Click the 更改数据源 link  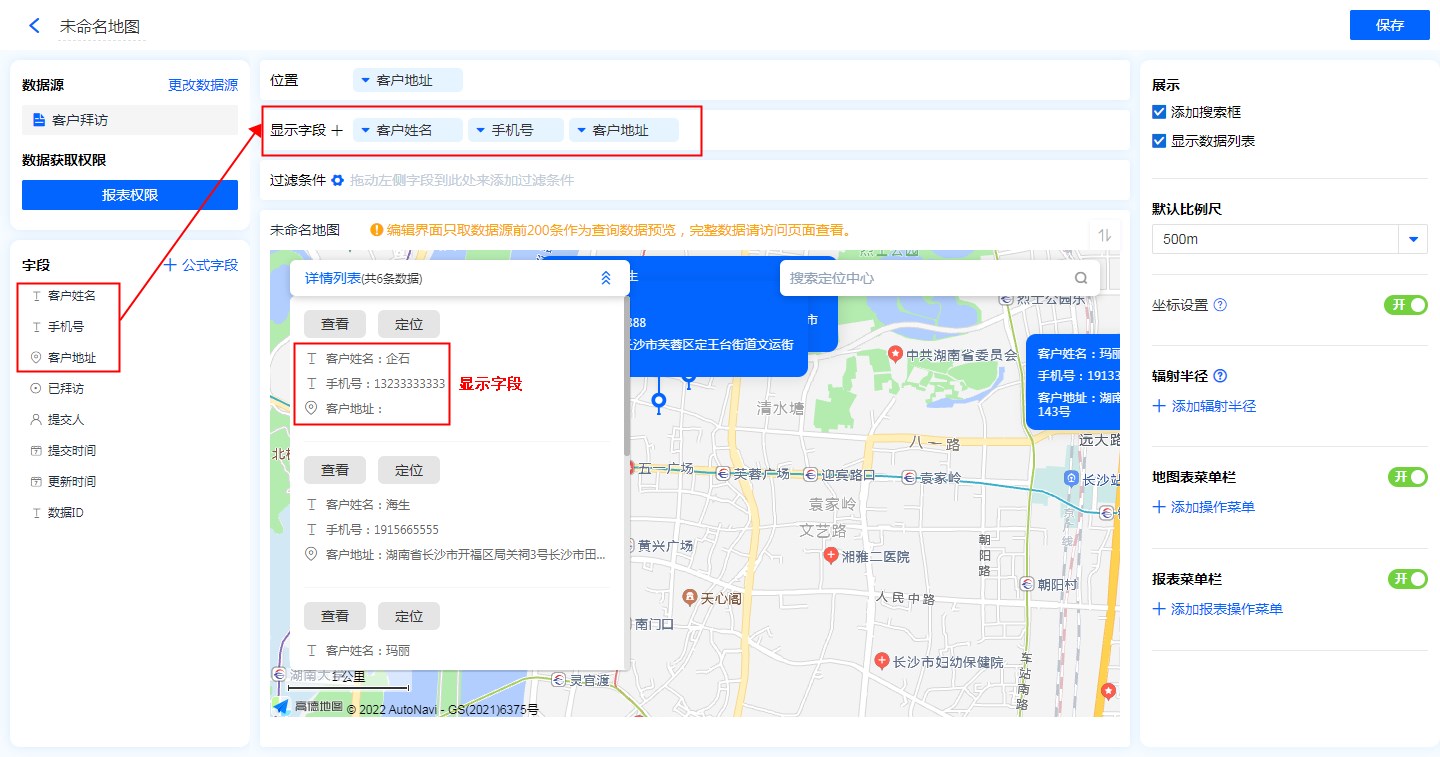coord(202,86)
